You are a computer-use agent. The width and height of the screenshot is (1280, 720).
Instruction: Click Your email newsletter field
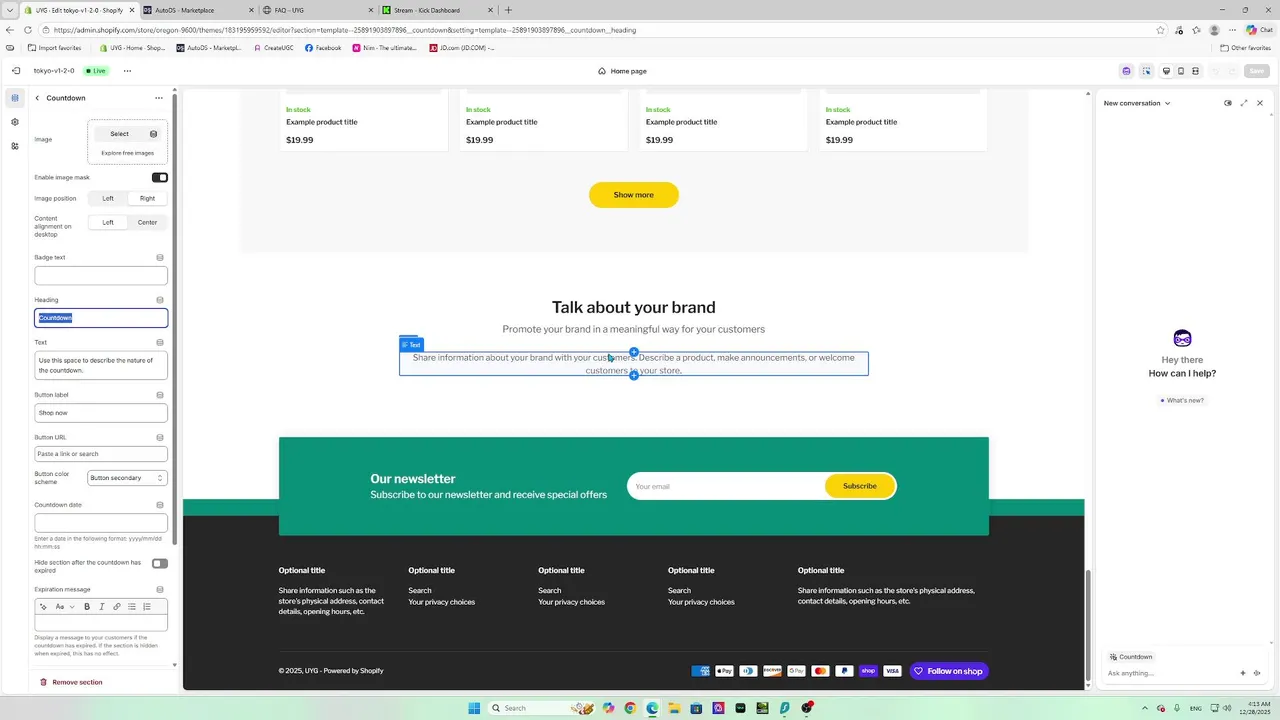(726, 486)
